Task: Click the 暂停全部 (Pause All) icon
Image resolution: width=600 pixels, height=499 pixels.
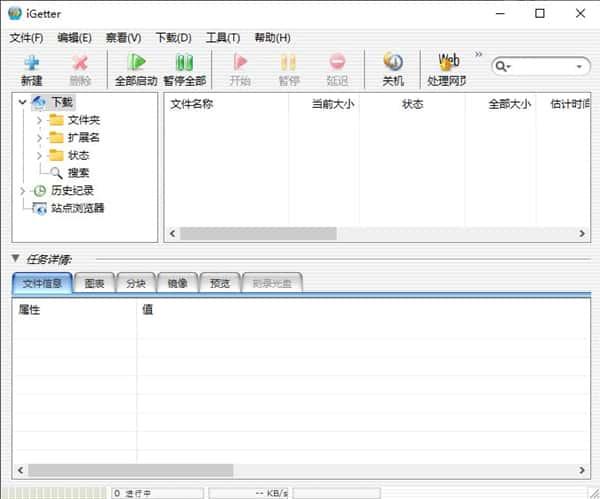Action: tap(185, 68)
